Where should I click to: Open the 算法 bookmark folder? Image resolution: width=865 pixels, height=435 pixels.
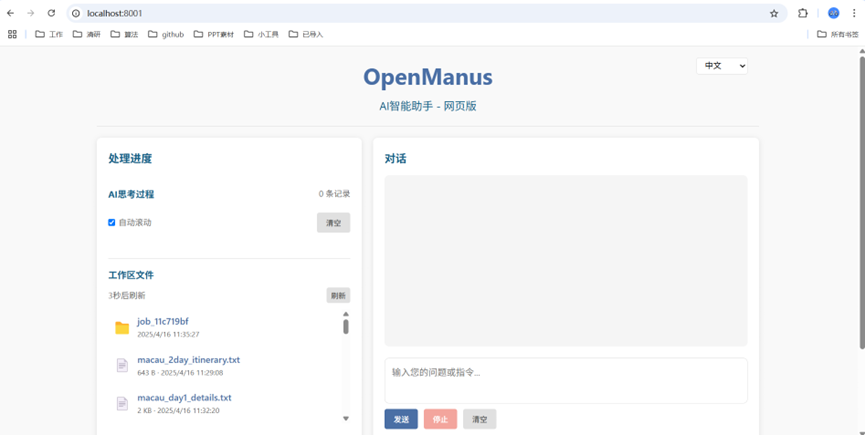tap(124, 34)
